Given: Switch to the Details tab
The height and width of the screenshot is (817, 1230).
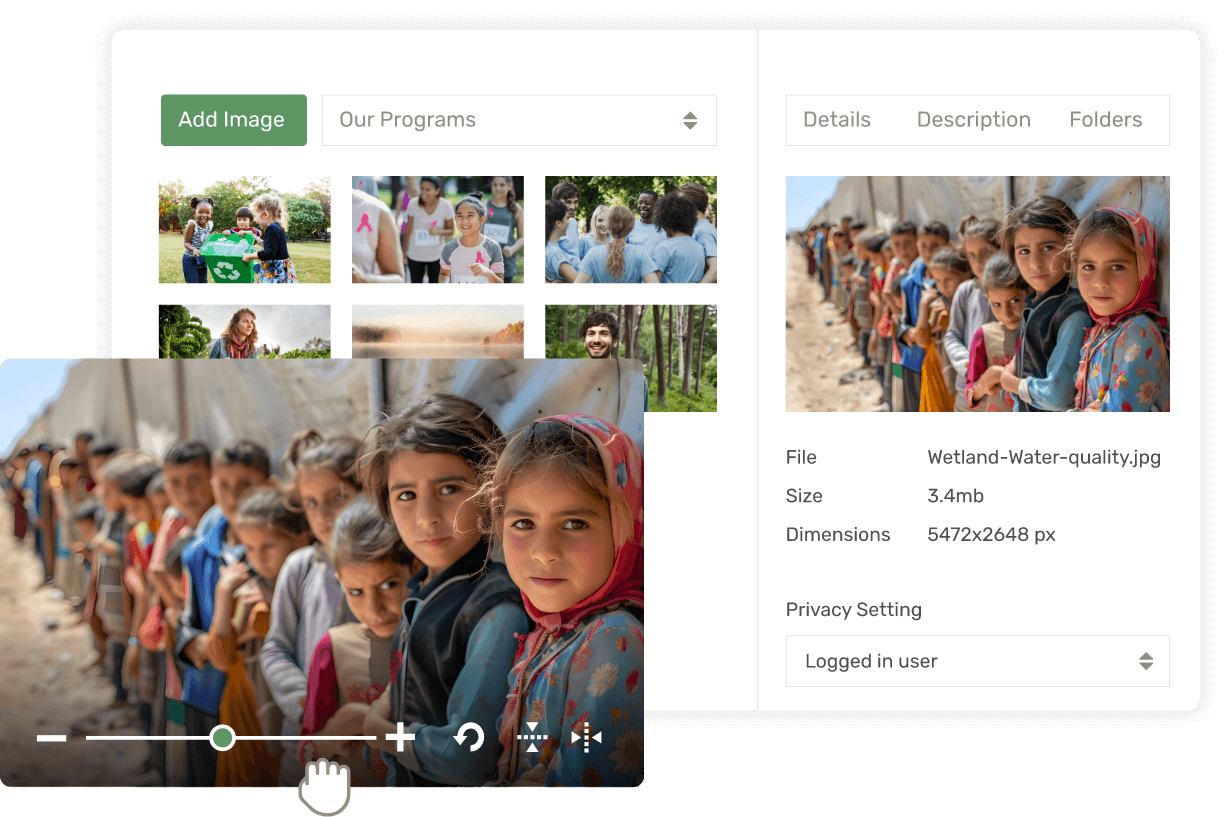Looking at the screenshot, I should point(837,120).
